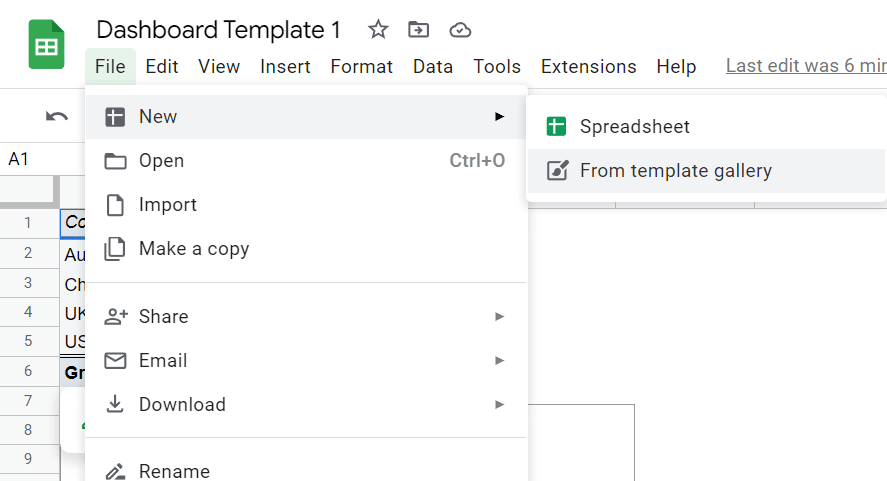Image resolution: width=887 pixels, height=481 pixels.
Task: Click the Open folder icon
Action: tap(115, 161)
